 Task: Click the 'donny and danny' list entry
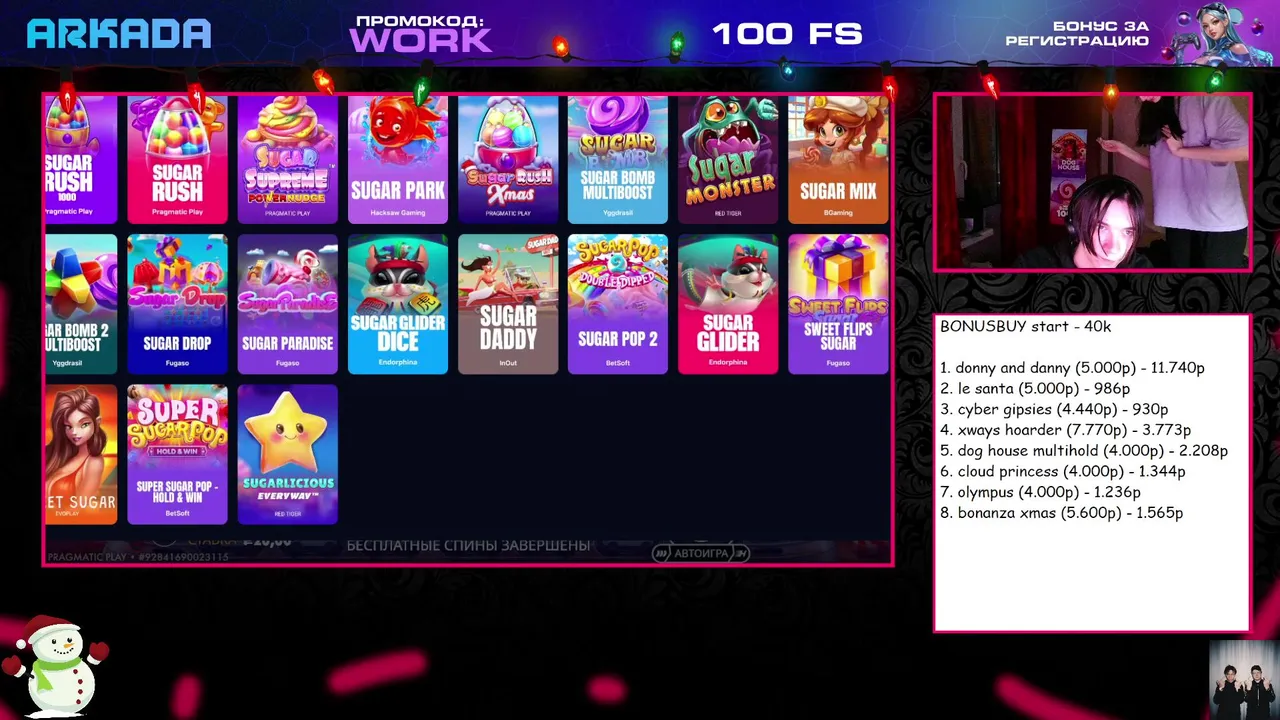1072,368
